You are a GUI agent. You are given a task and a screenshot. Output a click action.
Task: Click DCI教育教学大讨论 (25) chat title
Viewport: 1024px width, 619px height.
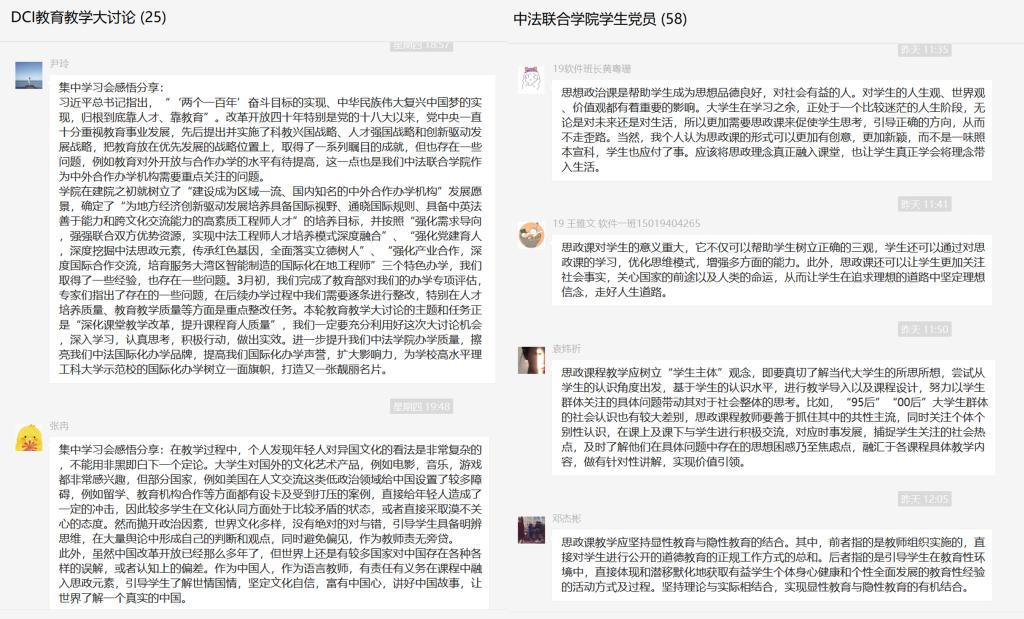[x=89, y=18]
